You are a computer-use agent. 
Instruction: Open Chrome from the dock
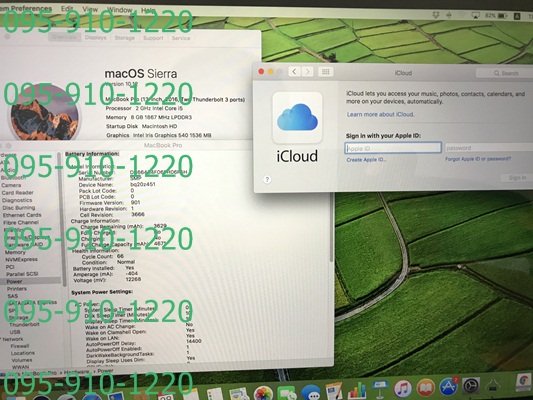click(x=524, y=382)
